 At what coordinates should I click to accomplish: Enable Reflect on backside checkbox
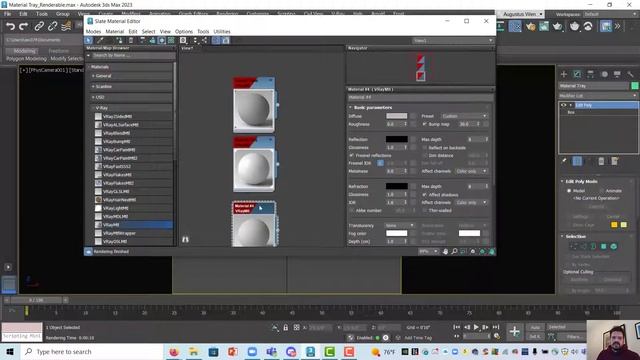click(x=424, y=148)
